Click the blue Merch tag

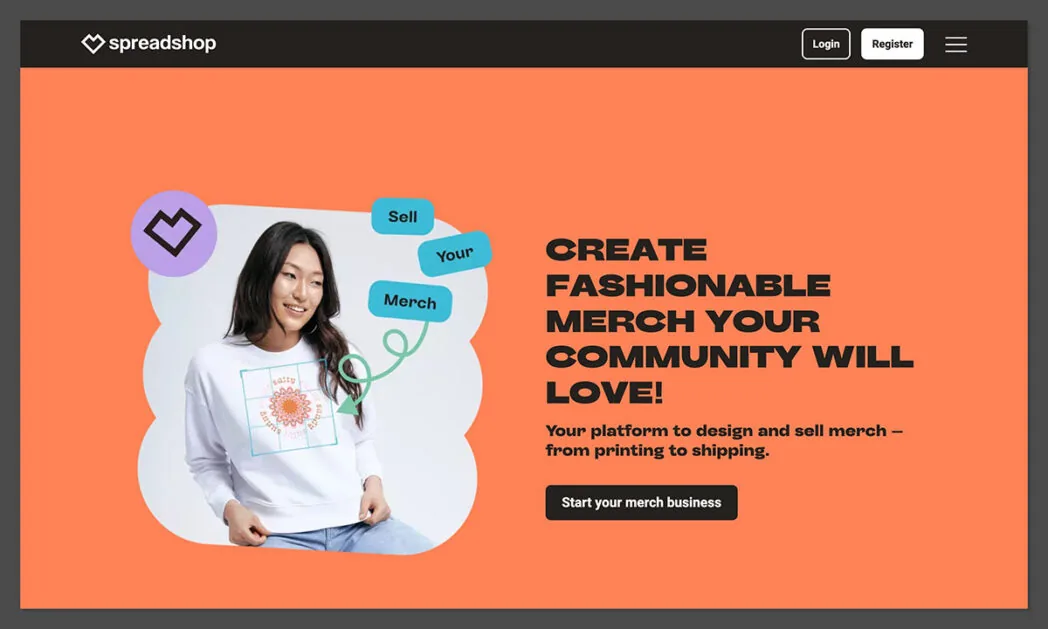pos(410,301)
